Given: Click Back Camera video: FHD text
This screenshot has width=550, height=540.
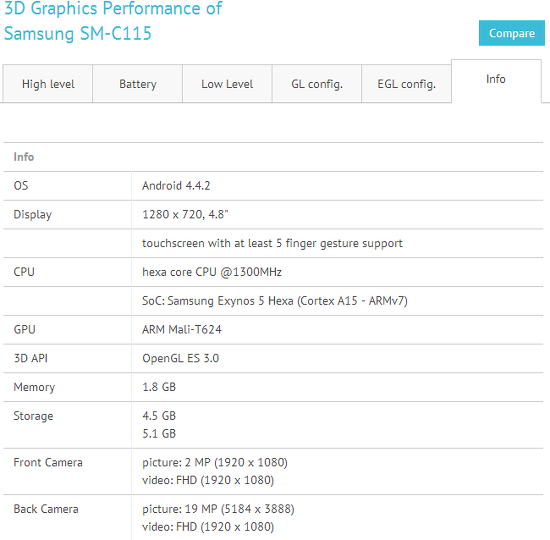Looking at the screenshot, I should tap(208, 527).
